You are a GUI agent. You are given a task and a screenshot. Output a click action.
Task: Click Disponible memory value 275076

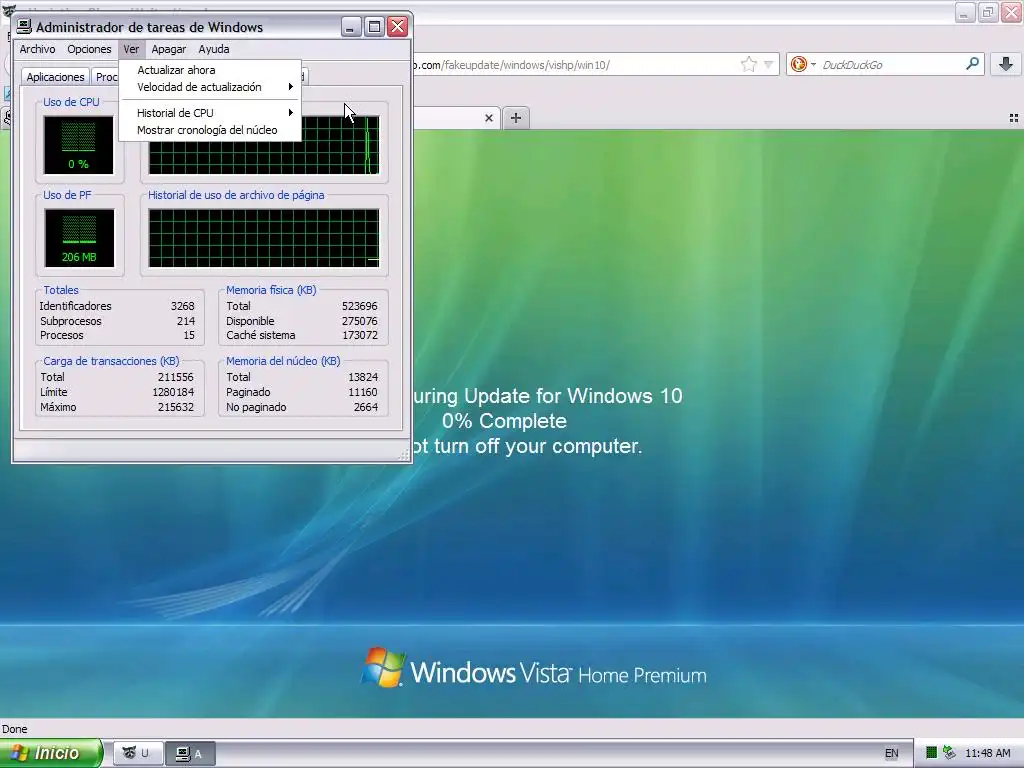[x=359, y=321]
